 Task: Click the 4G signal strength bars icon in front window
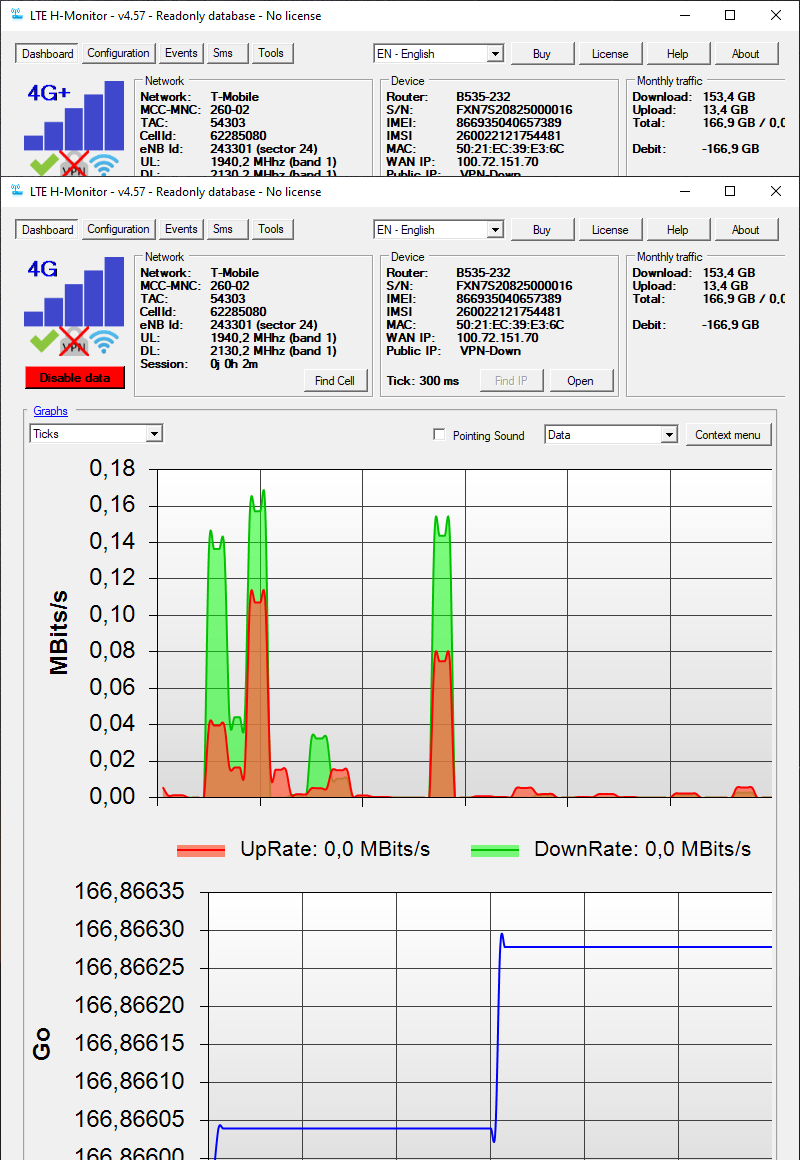[74, 291]
